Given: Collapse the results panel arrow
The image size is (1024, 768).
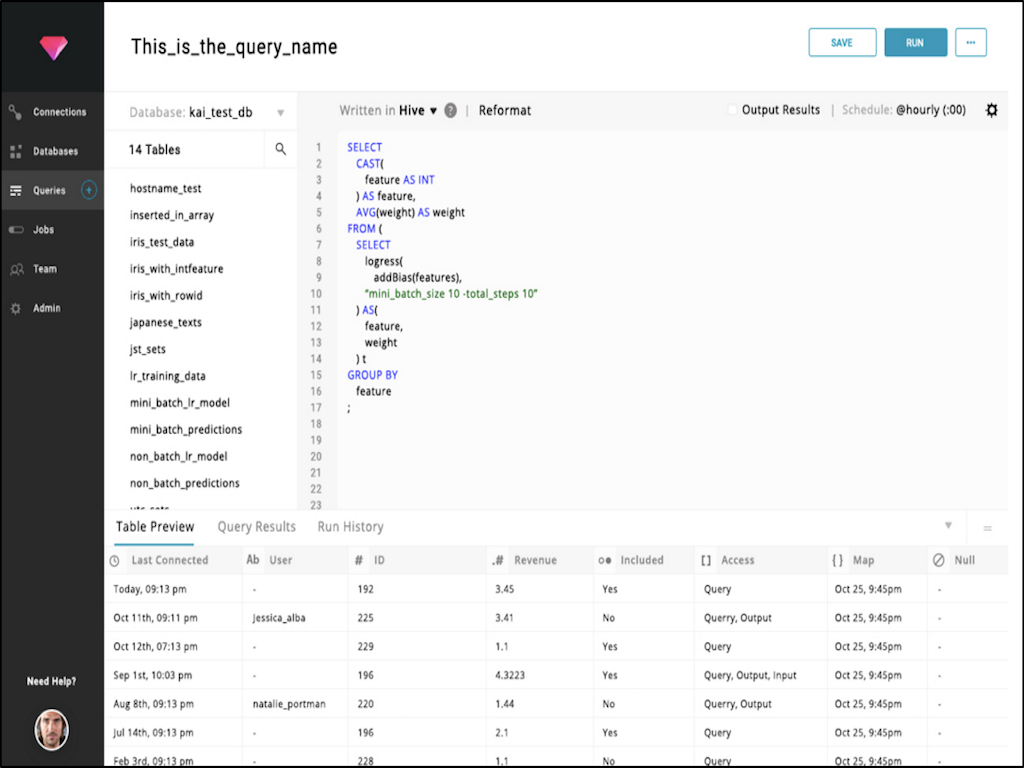Looking at the screenshot, I should pos(948,525).
